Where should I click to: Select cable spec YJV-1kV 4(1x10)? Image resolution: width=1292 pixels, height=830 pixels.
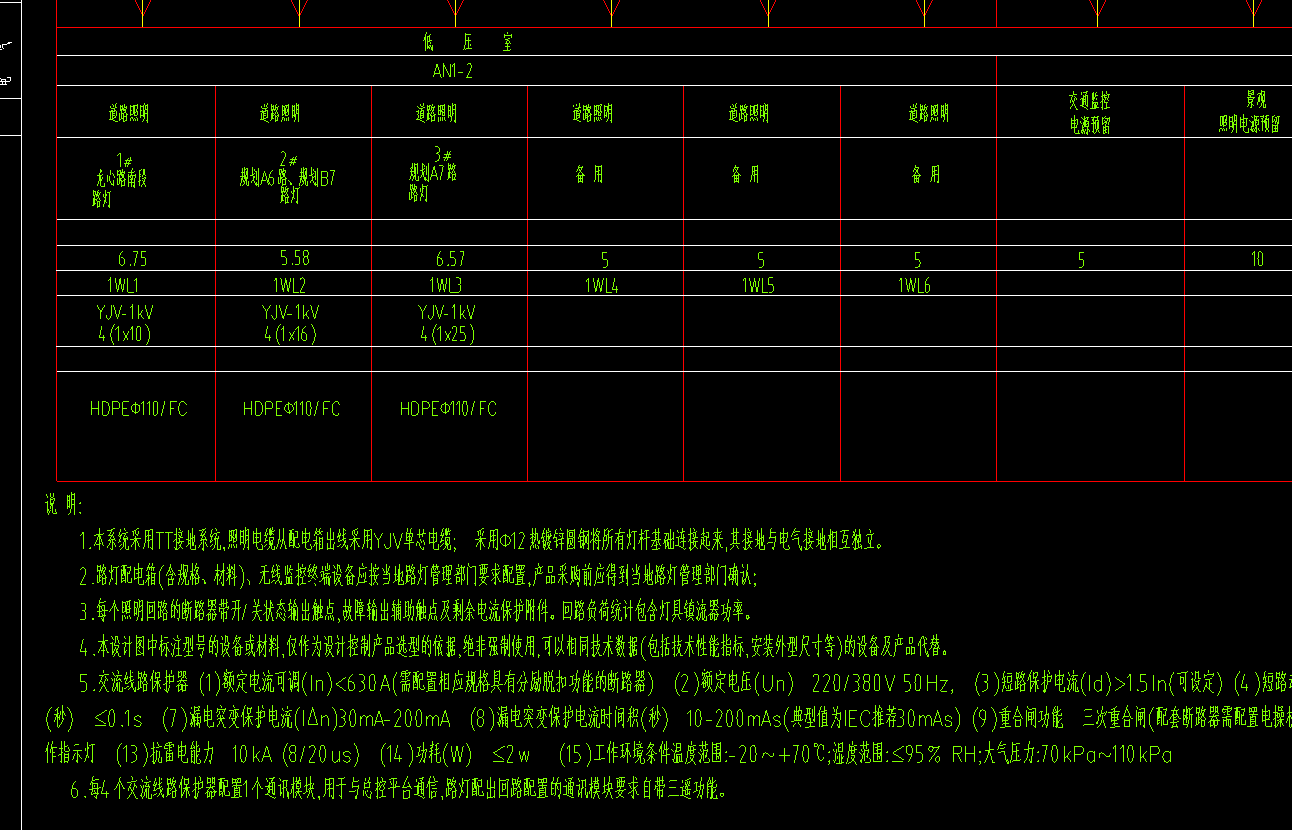coord(125,322)
